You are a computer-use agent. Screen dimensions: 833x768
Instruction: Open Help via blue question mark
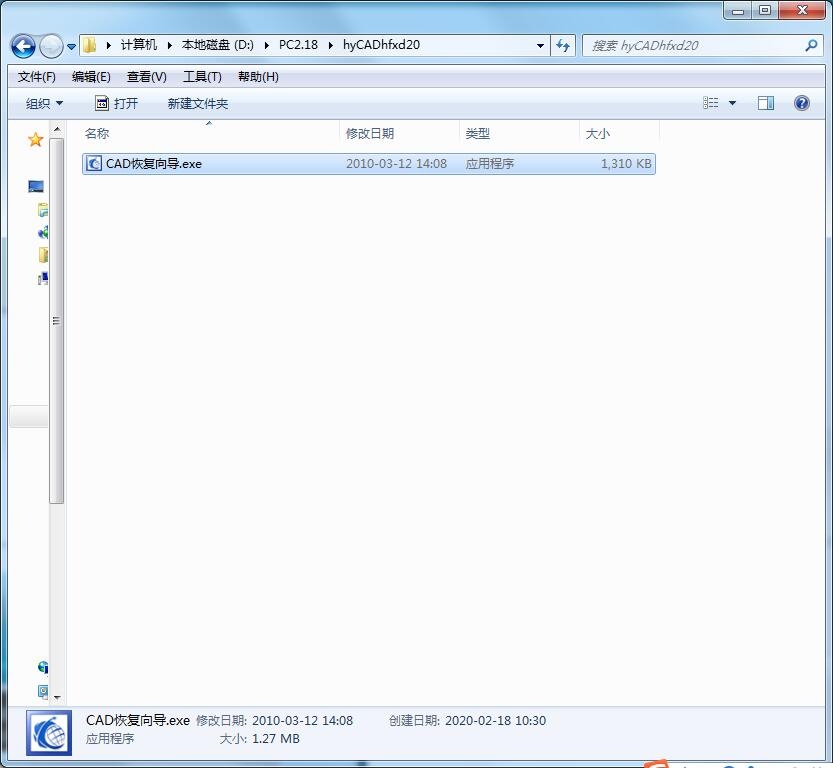click(801, 103)
